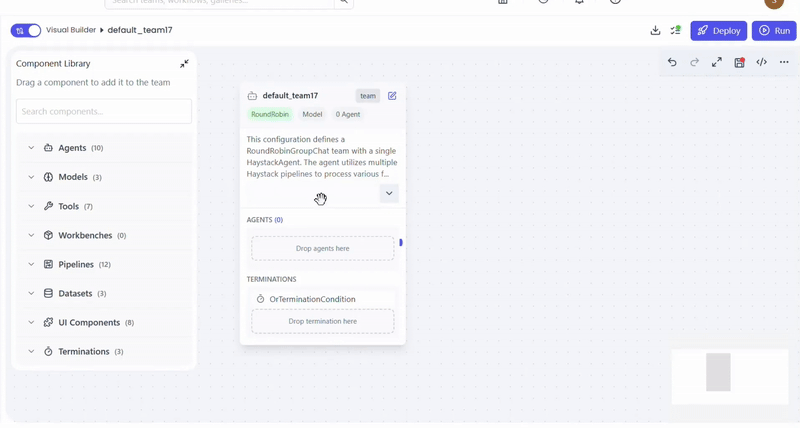Save the team with the floppy disk icon
This screenshot has width=800, height=428.
coord(739,62)
